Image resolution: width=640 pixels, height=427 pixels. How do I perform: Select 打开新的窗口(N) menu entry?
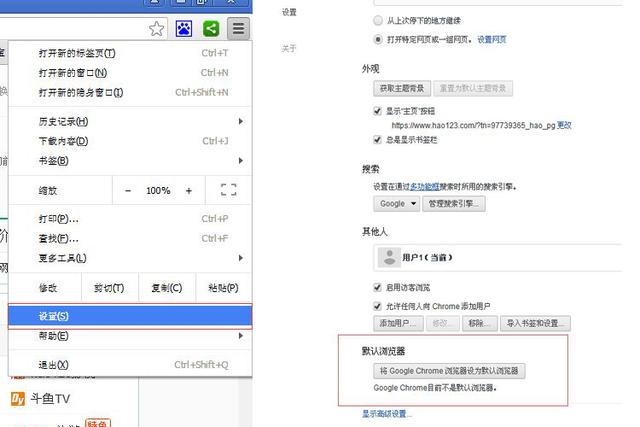point(130,73)
